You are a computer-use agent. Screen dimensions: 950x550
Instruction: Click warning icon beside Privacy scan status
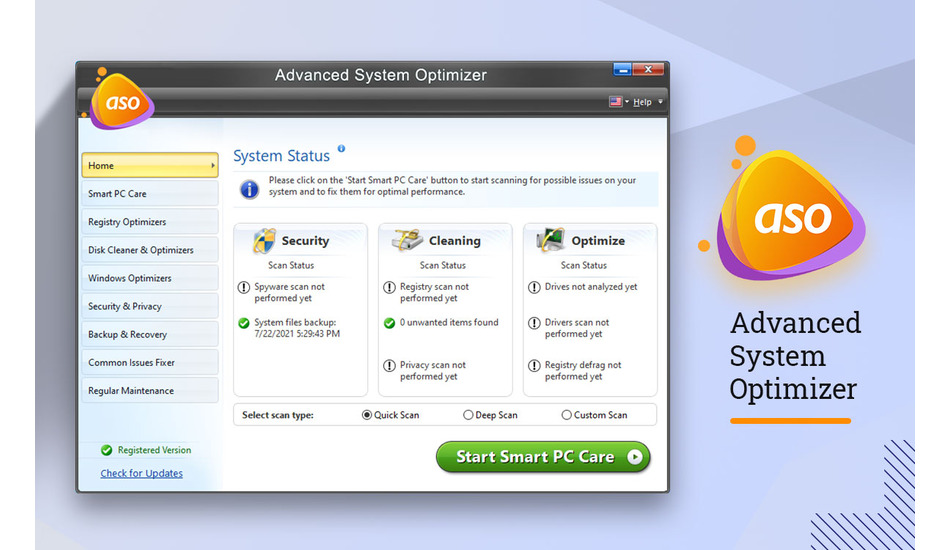pos(390,365)
